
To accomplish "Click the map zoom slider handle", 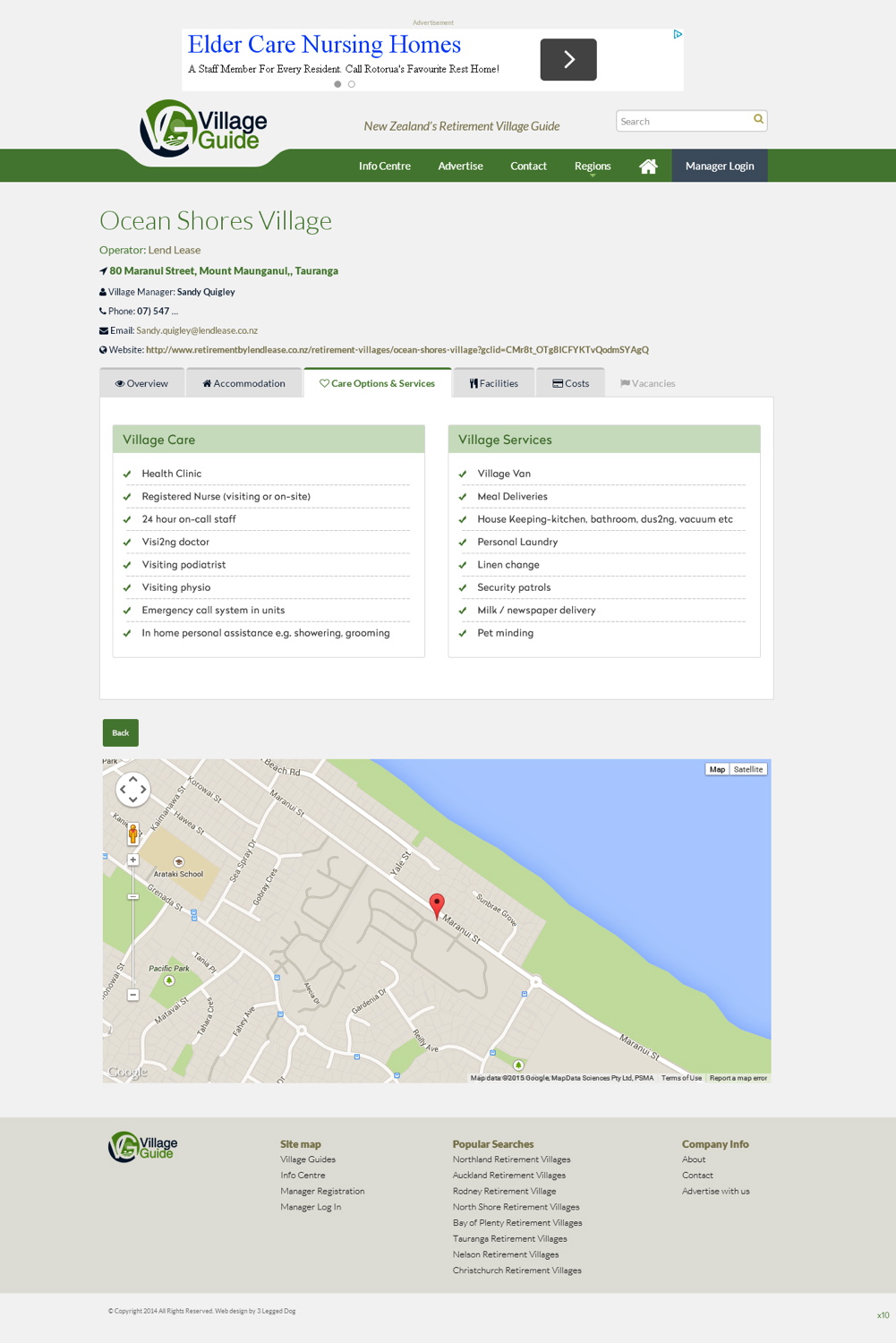I will [132, 897].
